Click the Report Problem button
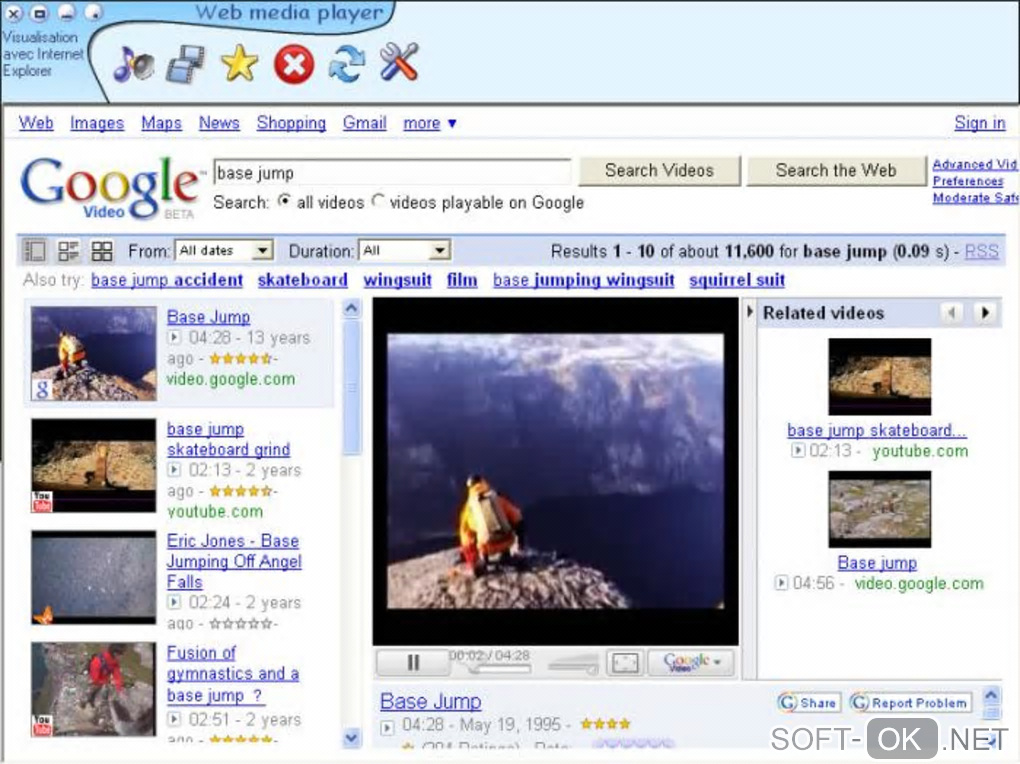This screenshot has width=1020, height=764. click(911, 703)
